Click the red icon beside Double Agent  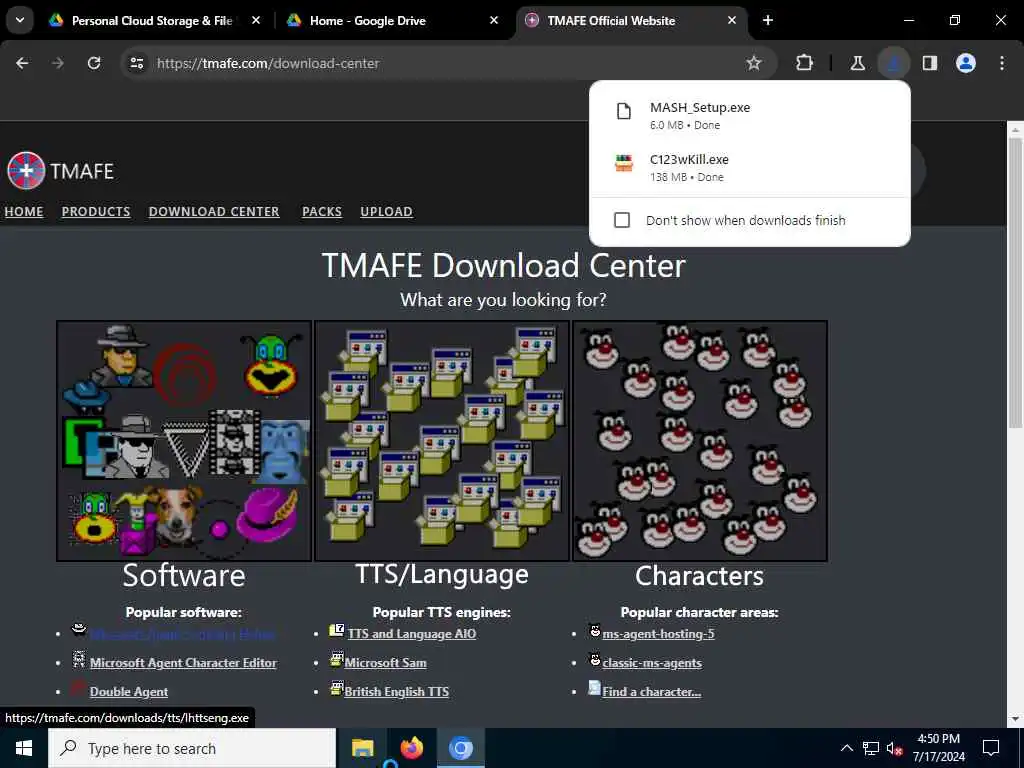click(x=78, y=688)
